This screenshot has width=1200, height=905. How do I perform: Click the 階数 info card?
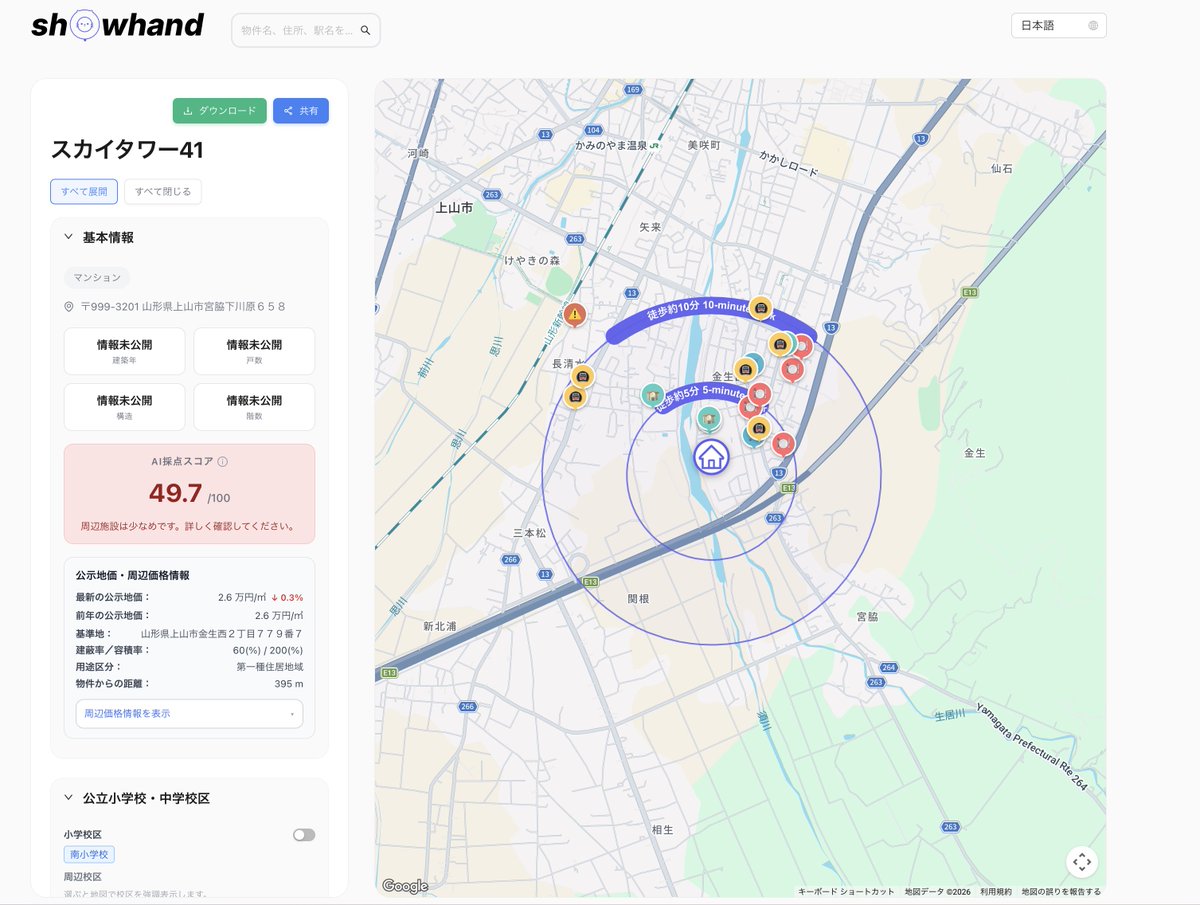[x=254, y=407]
